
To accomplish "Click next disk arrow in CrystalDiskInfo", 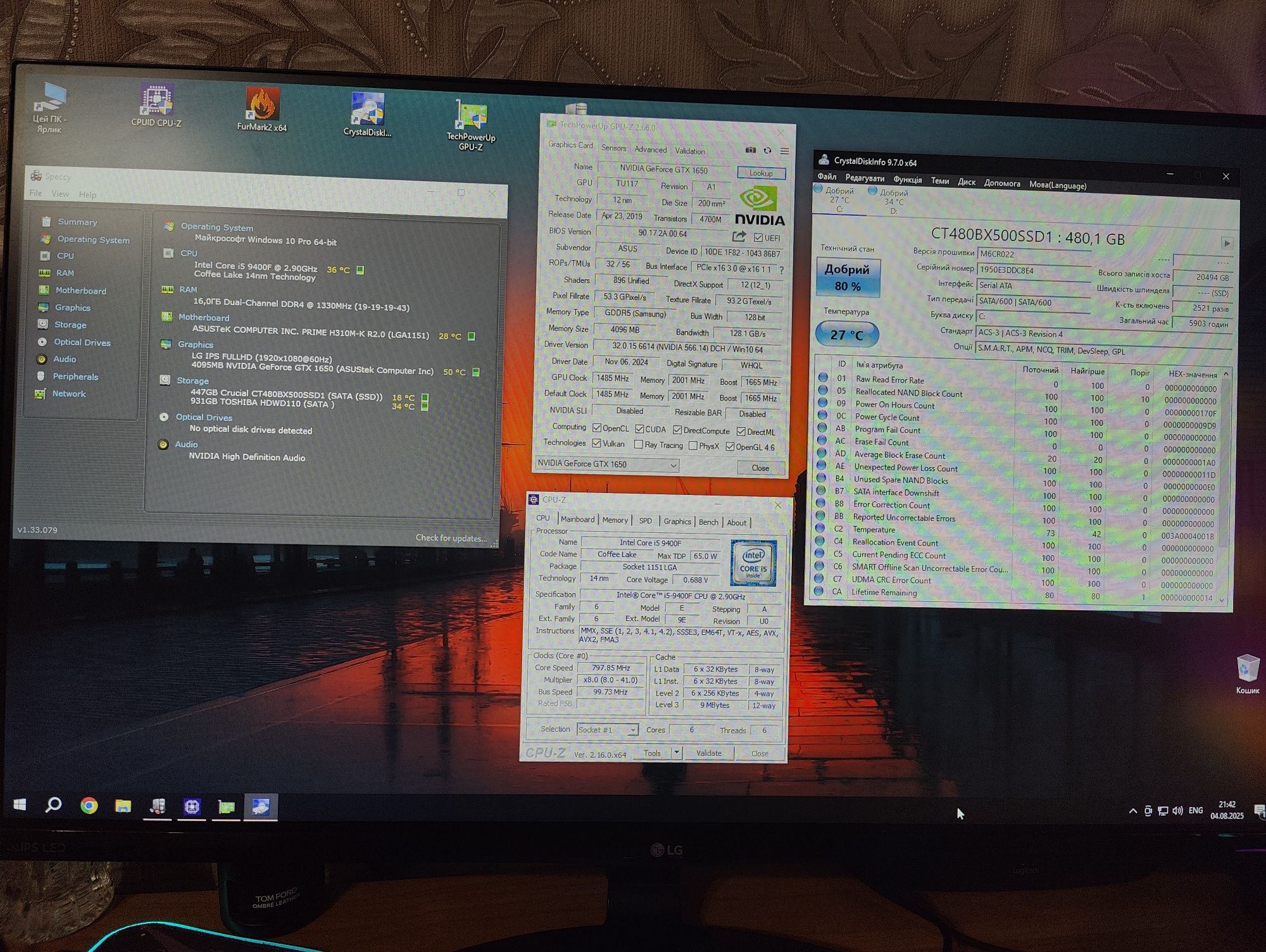I will point(1227,243).
